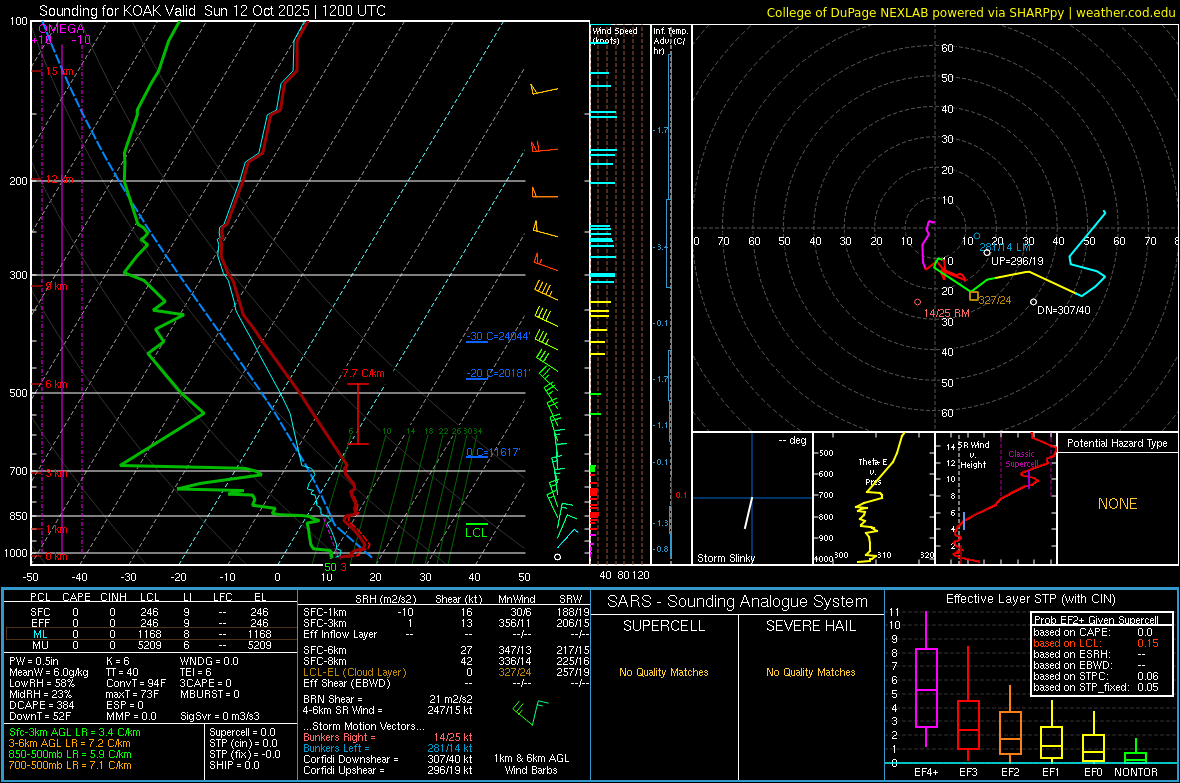The image size is (1180, 783).
Task: Click the 500 pressure level label
Action: tap(18, 393)
